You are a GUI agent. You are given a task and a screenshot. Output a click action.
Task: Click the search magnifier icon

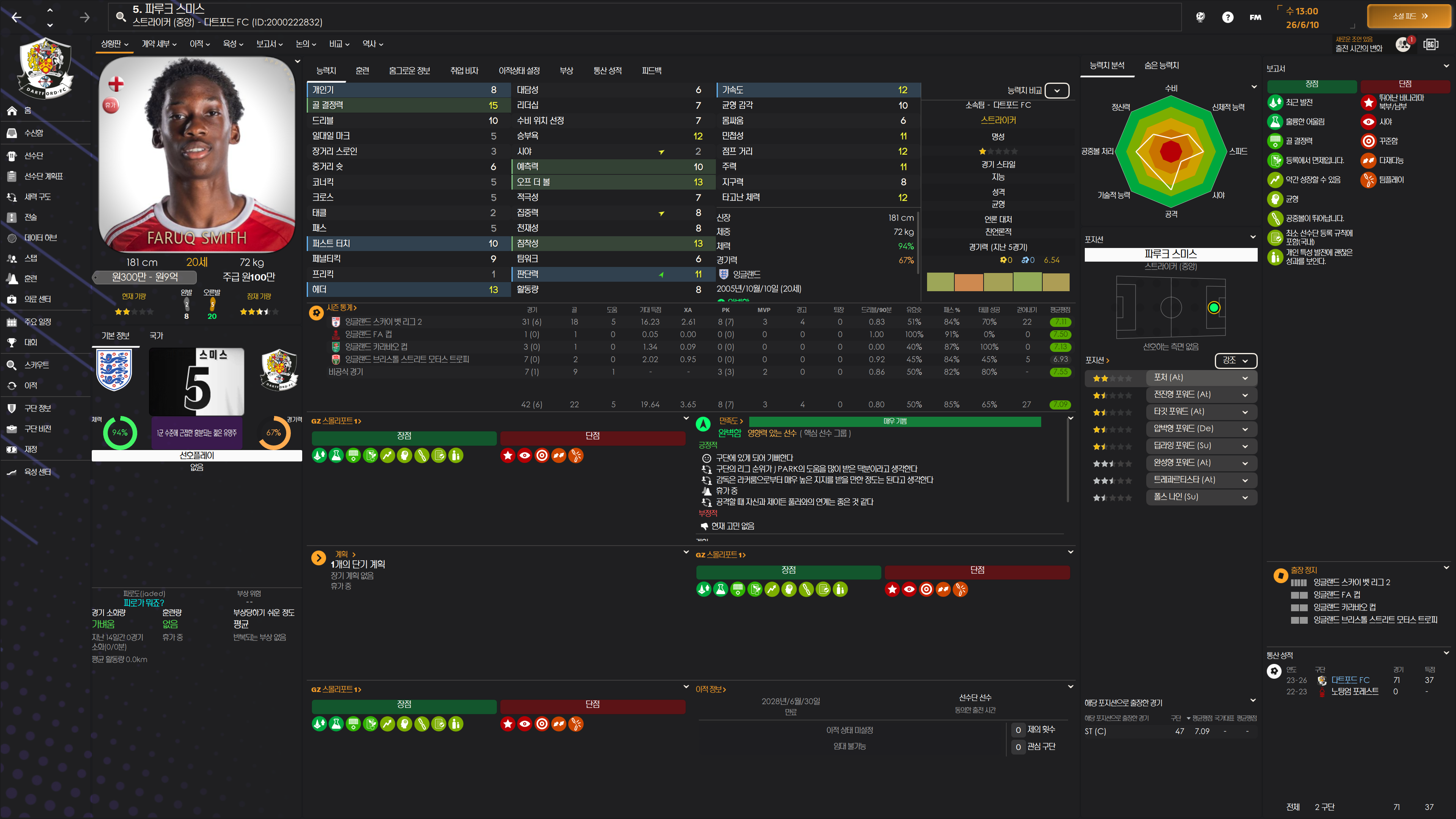(121, 16)
